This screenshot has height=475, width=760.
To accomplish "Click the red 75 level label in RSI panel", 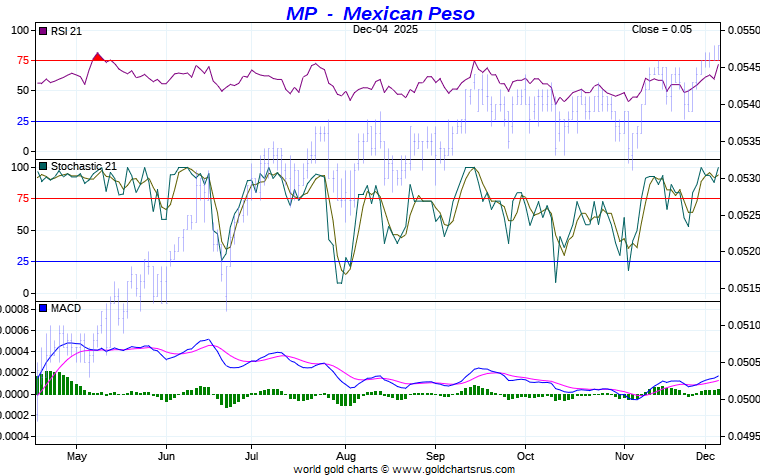I will [x=23, y=60].
